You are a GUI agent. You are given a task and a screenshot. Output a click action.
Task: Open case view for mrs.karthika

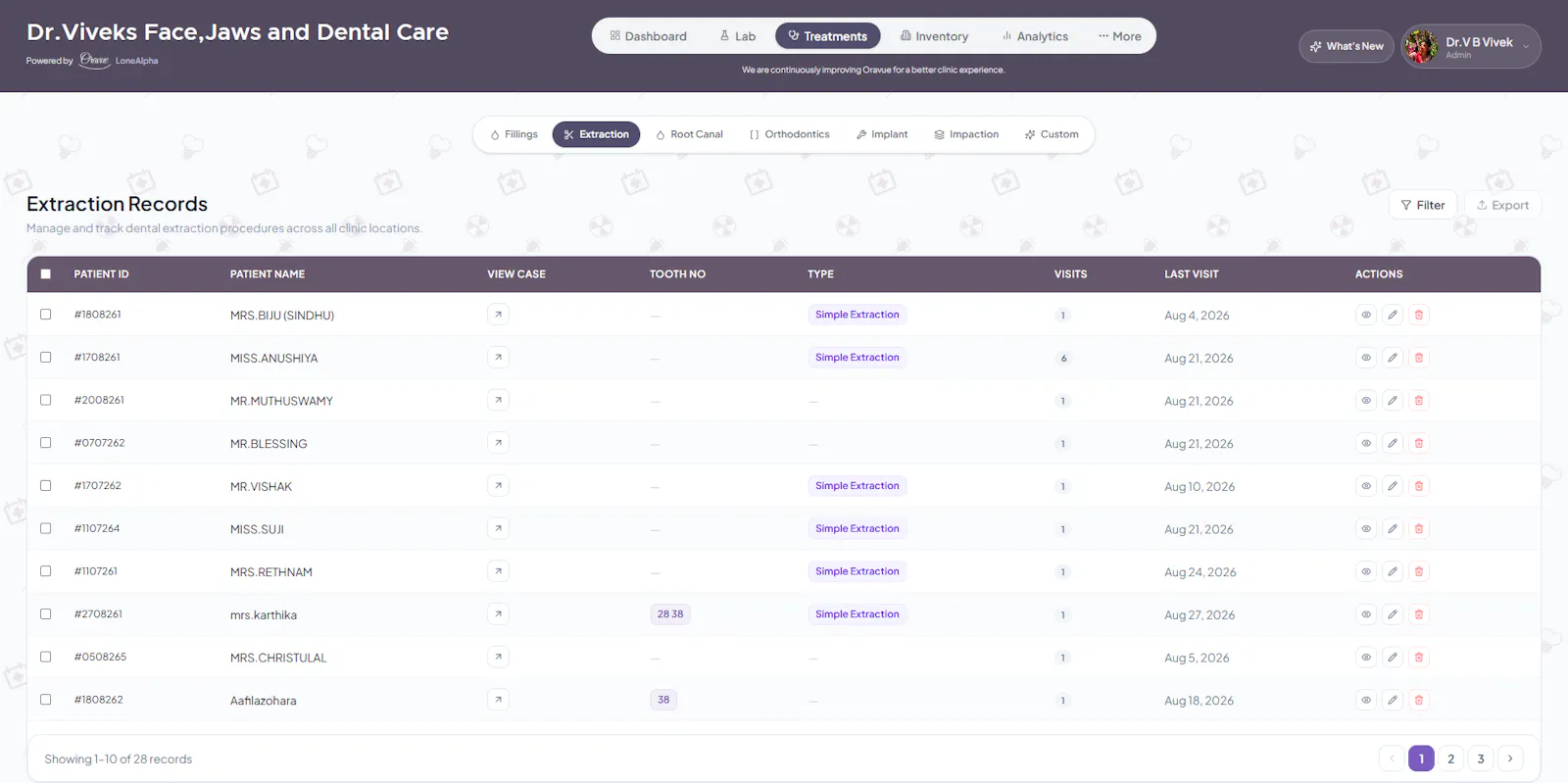pyautogui.click(x=498, y=614)
